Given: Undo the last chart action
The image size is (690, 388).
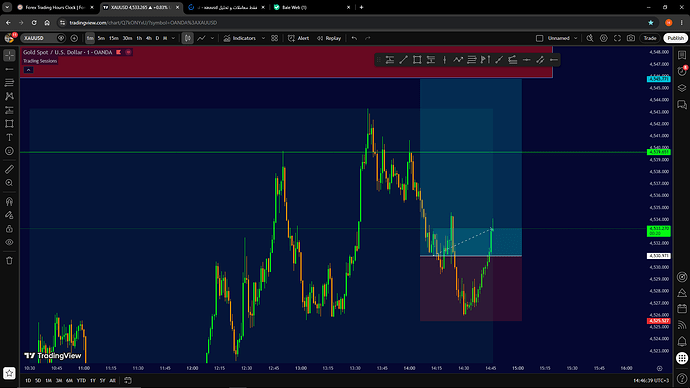Looking at the screenshot, I should click(354, 38).
